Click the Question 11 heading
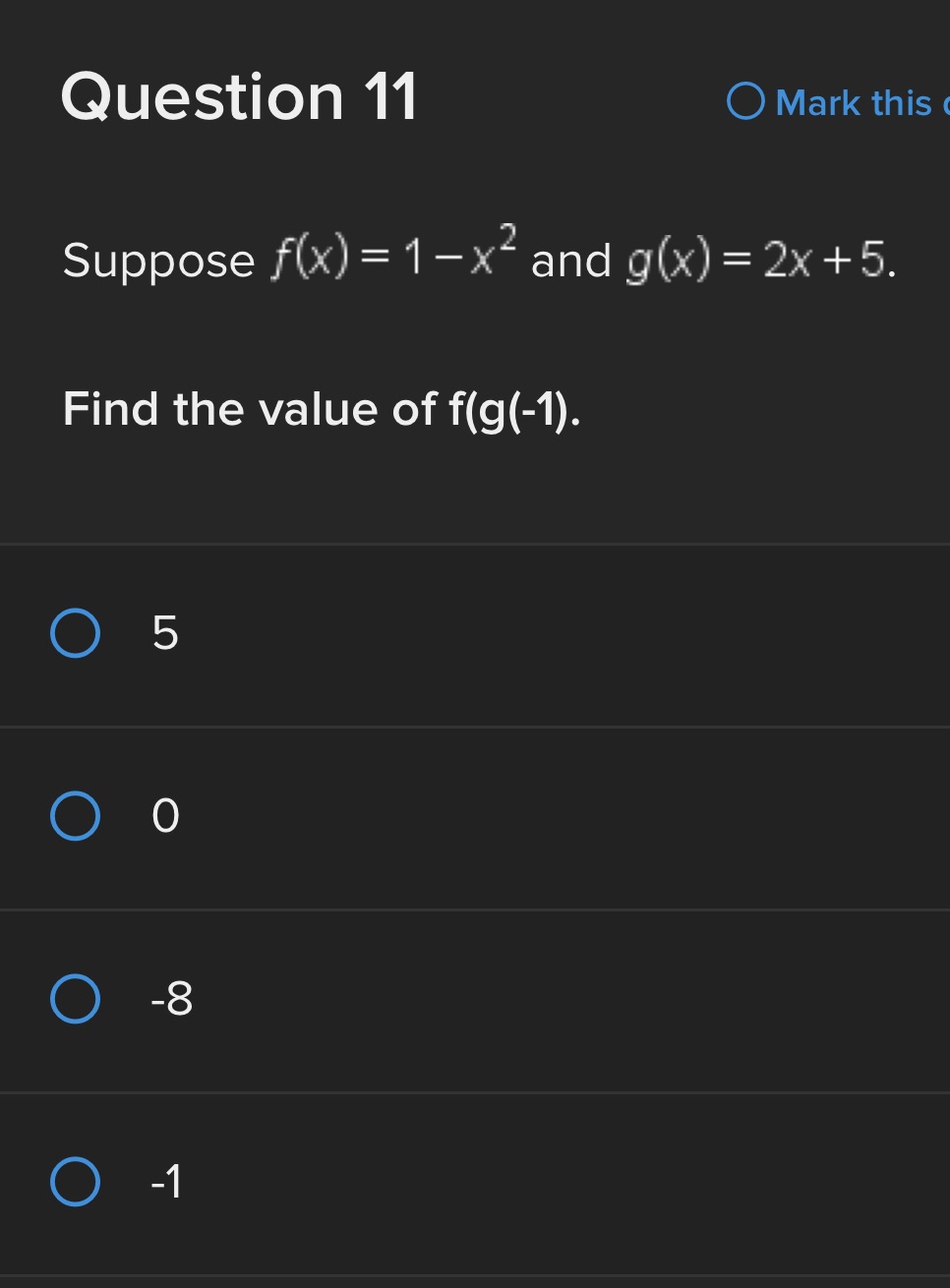Image resolution: width=950 pixels, height=1288 pixels. pos(239,96)
